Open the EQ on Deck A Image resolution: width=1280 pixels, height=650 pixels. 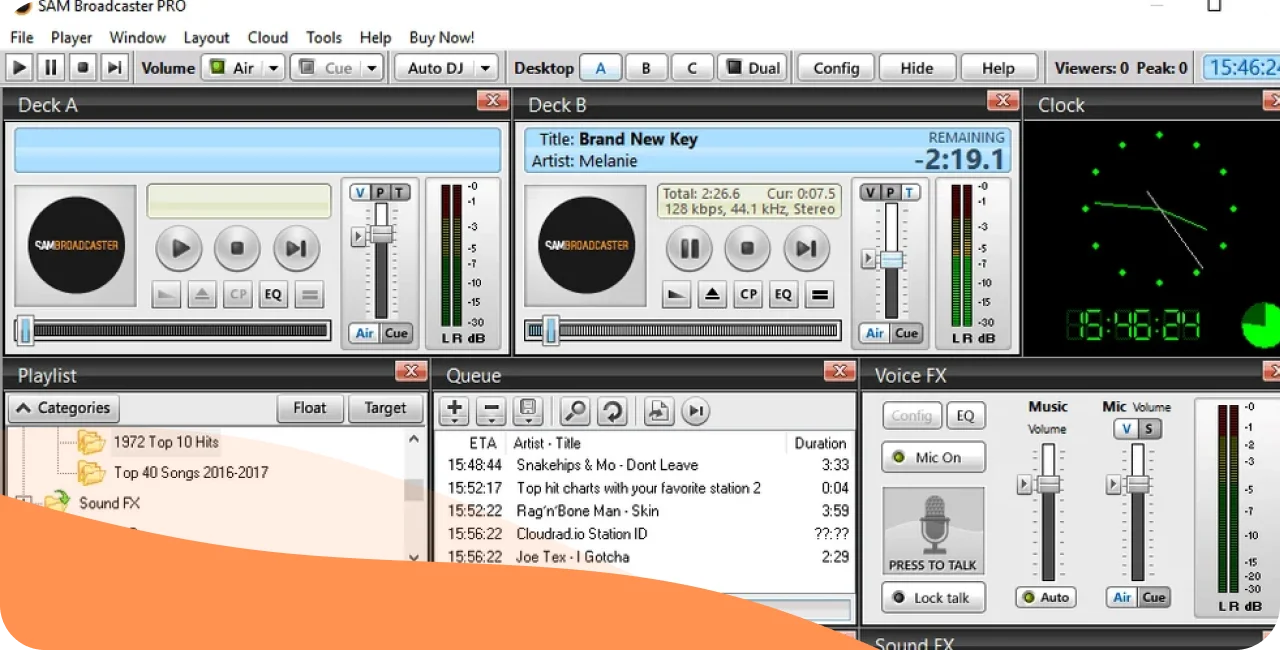point(273,295)
